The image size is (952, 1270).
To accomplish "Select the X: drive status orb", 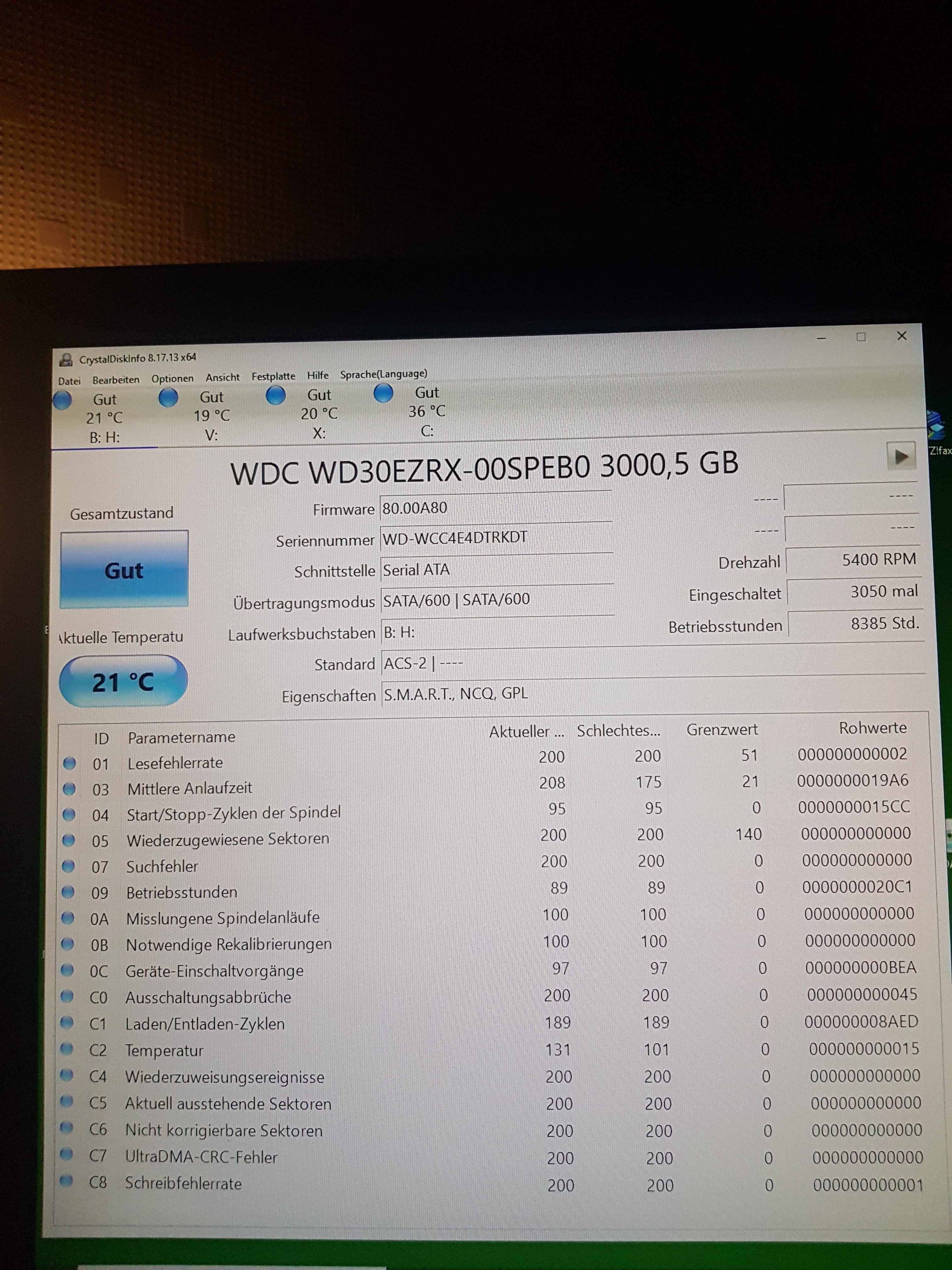I will pyautogui.click(x=276, y=395).
